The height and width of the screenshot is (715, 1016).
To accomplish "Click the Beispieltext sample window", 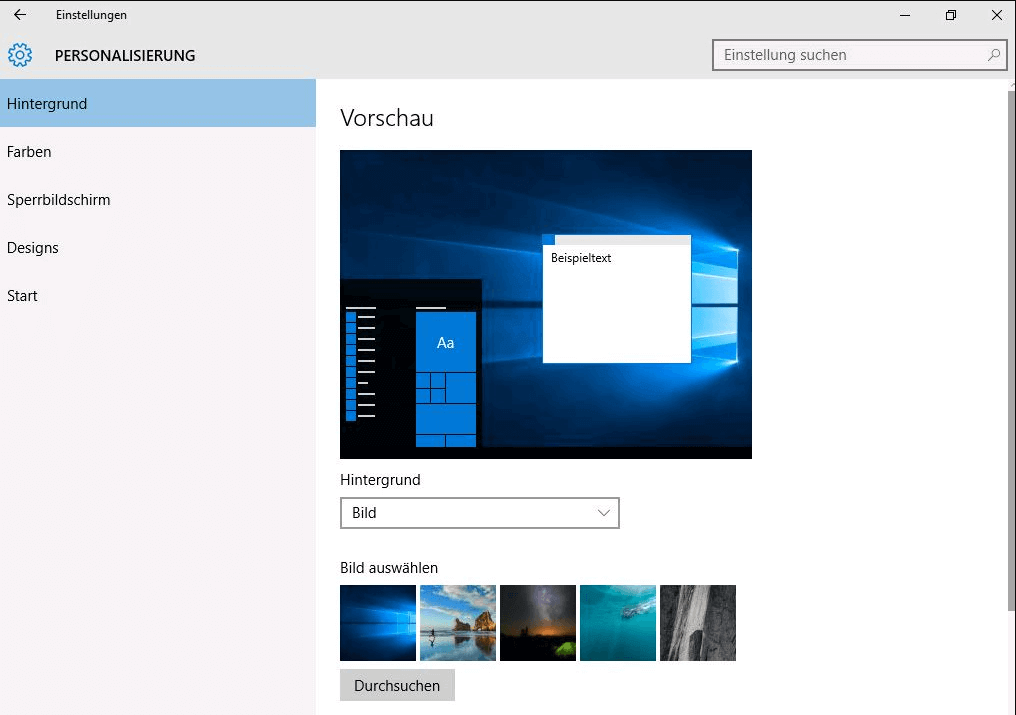I will click(616, 299).
